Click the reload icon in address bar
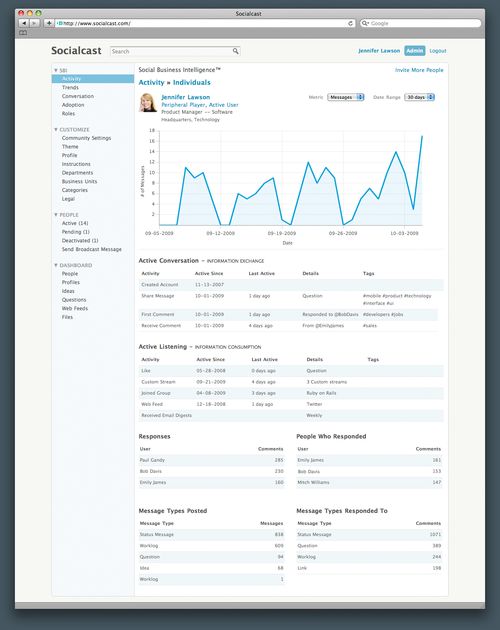 click(350, 23)
